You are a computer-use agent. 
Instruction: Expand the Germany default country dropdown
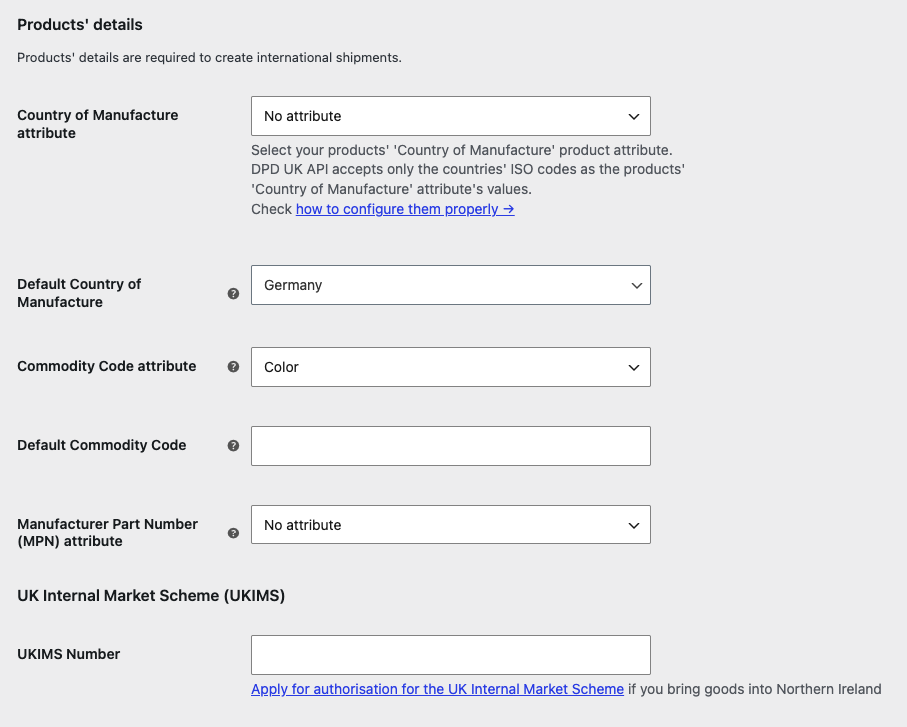point(451,285)
